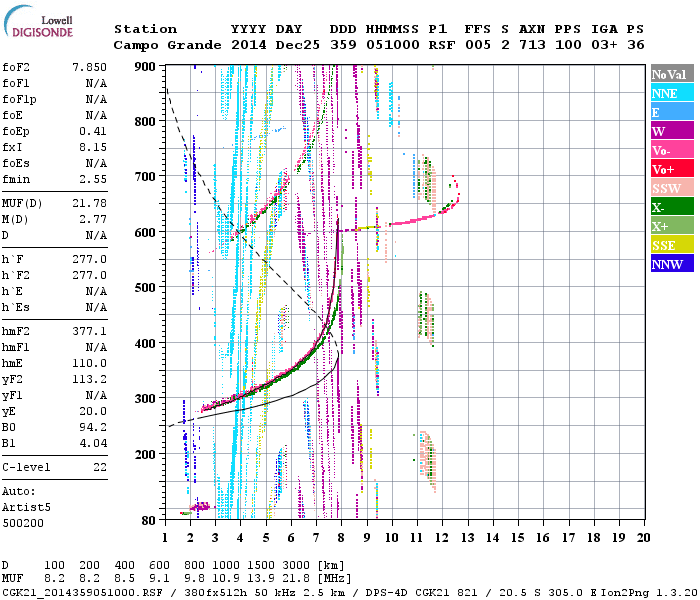
Task: Select the NNE cyan legend swatch
Action: [x=672, y=93]
